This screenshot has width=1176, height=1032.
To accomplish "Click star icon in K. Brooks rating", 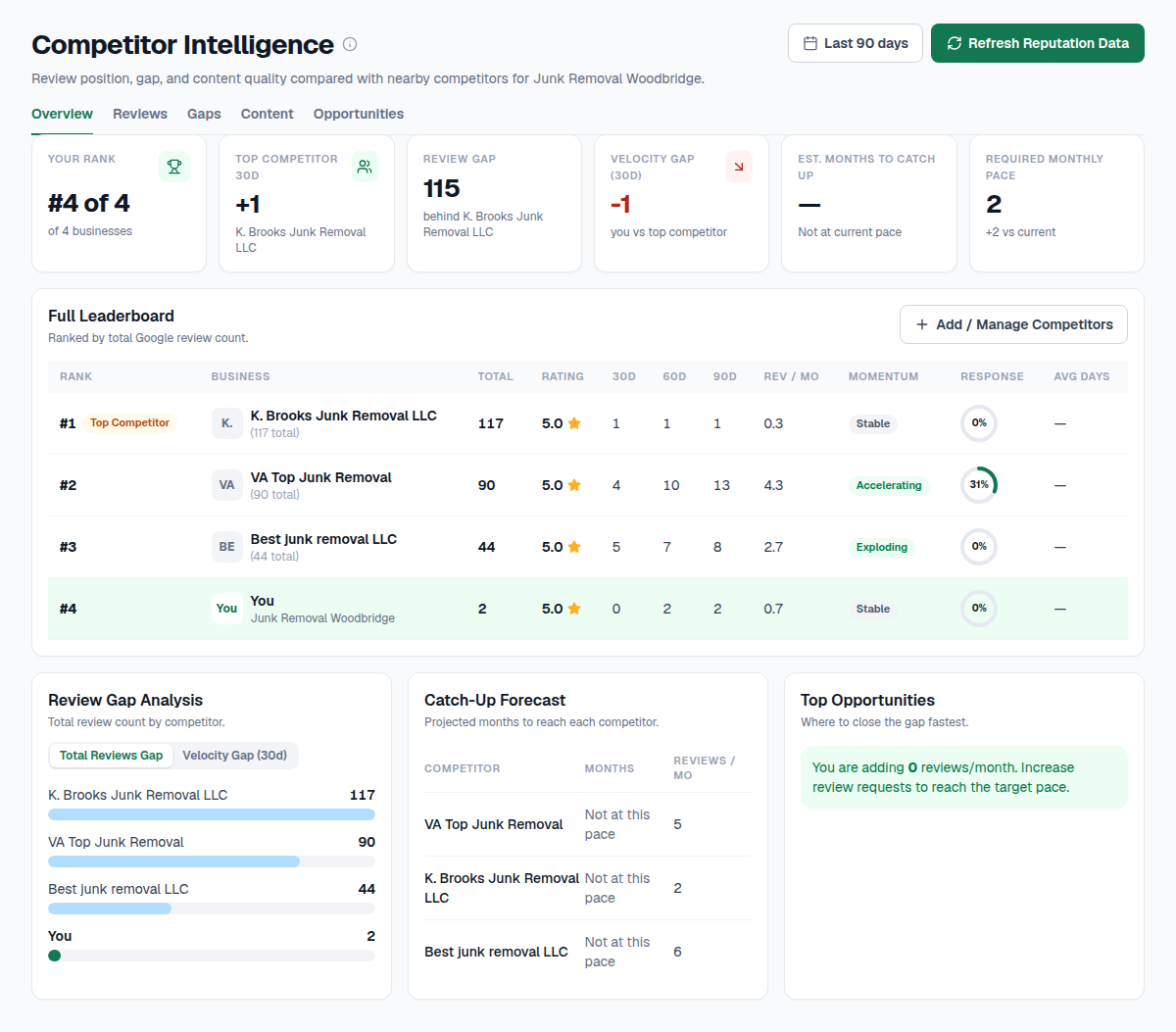I will [x=574, y=423].
